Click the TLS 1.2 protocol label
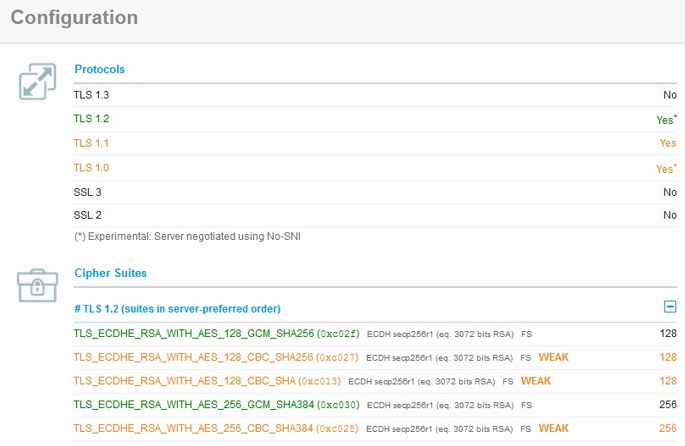685x446 pixels. point(91,119)
